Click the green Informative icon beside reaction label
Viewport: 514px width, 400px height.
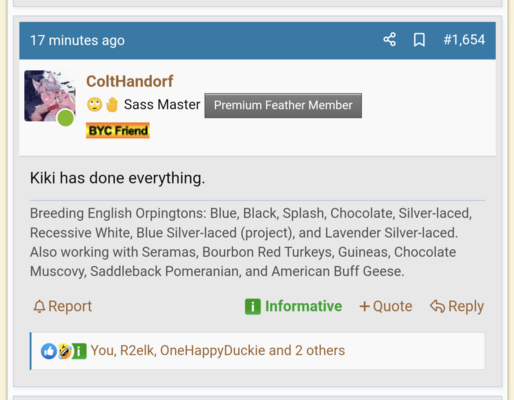pos(253,306)
